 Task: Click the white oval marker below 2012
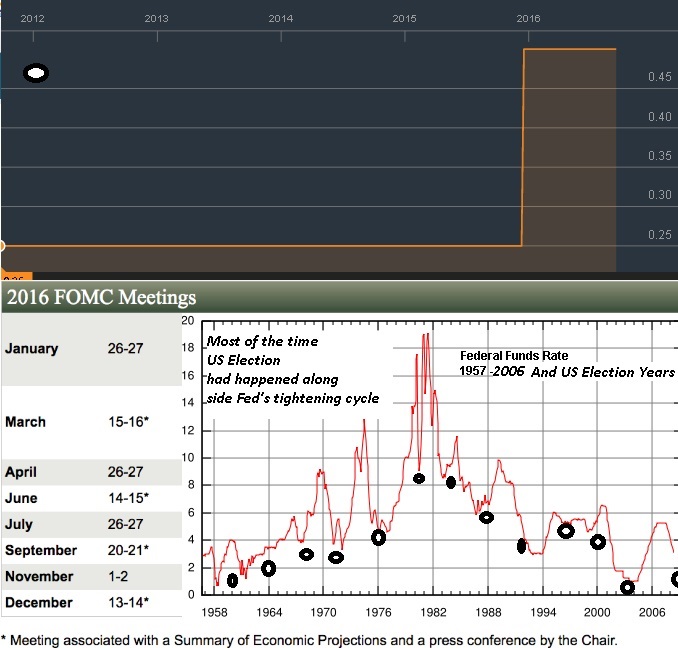36,73
